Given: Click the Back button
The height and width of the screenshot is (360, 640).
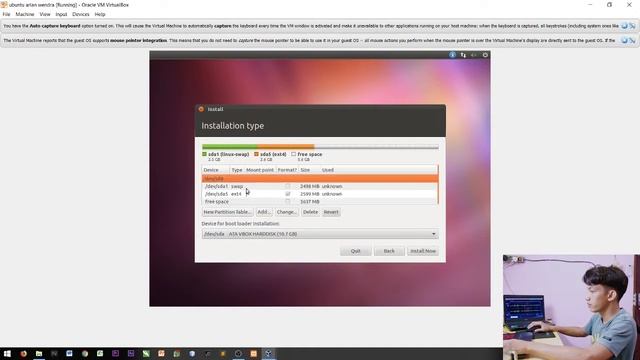Looking at the screenshot, I should (389, 251).
